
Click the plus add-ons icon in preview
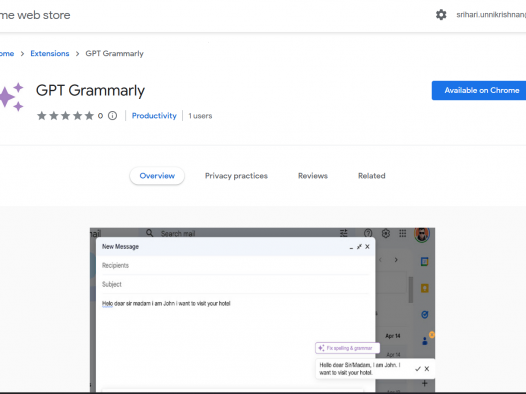coord(424,383)
